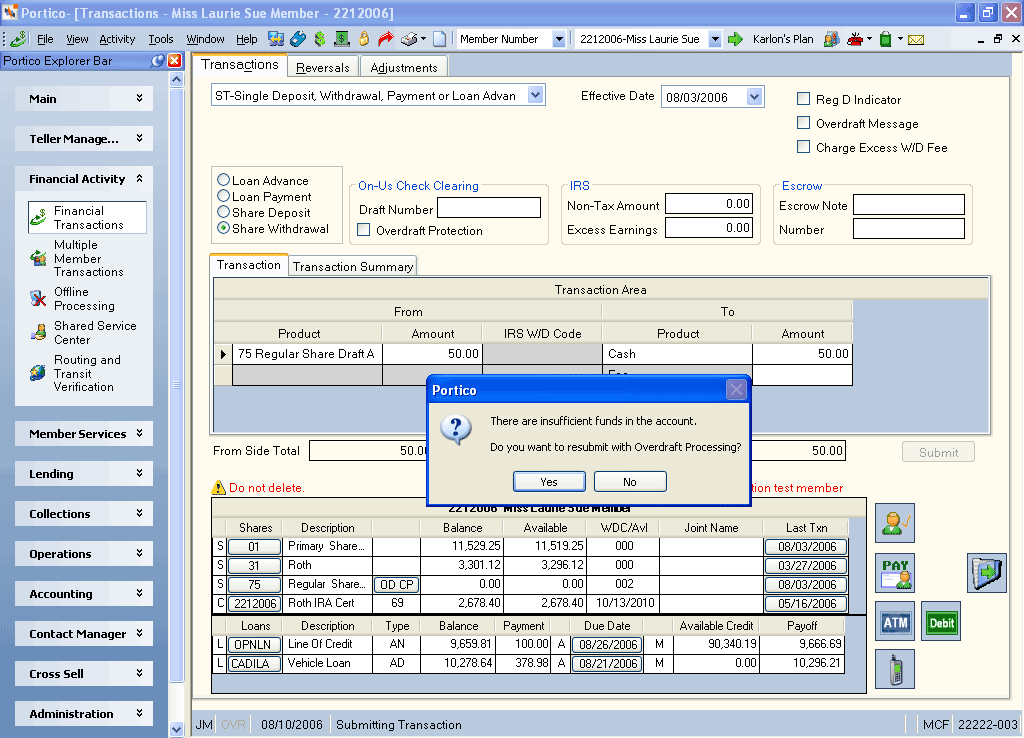Click the green clipboard toolbar icon

886,39
